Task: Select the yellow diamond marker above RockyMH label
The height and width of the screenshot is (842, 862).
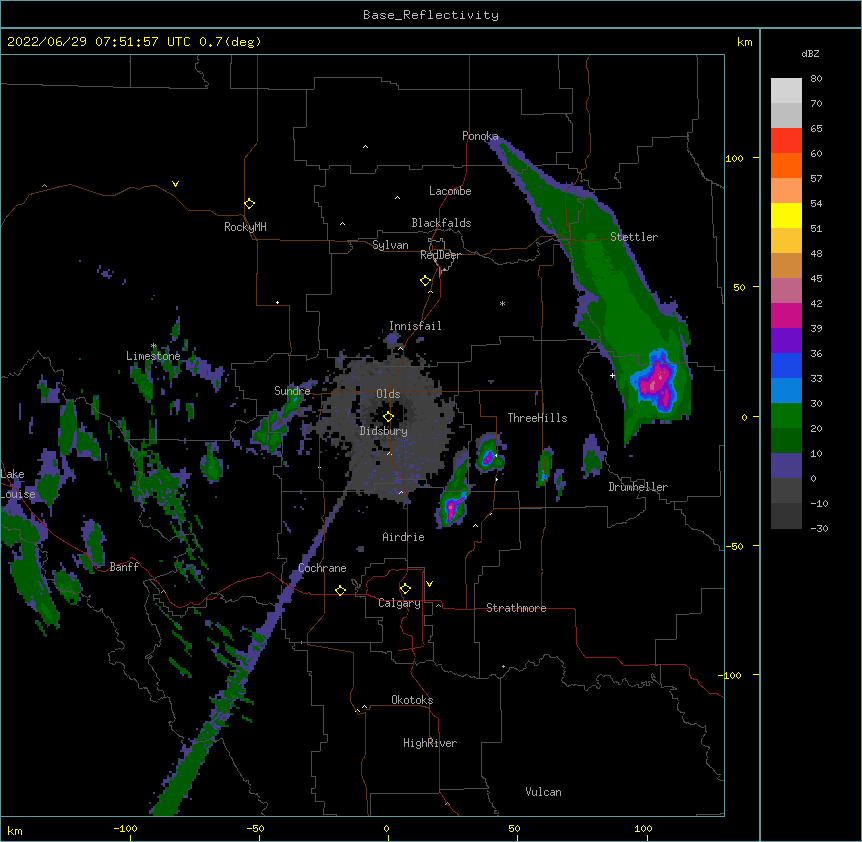Action: point(249,203)
